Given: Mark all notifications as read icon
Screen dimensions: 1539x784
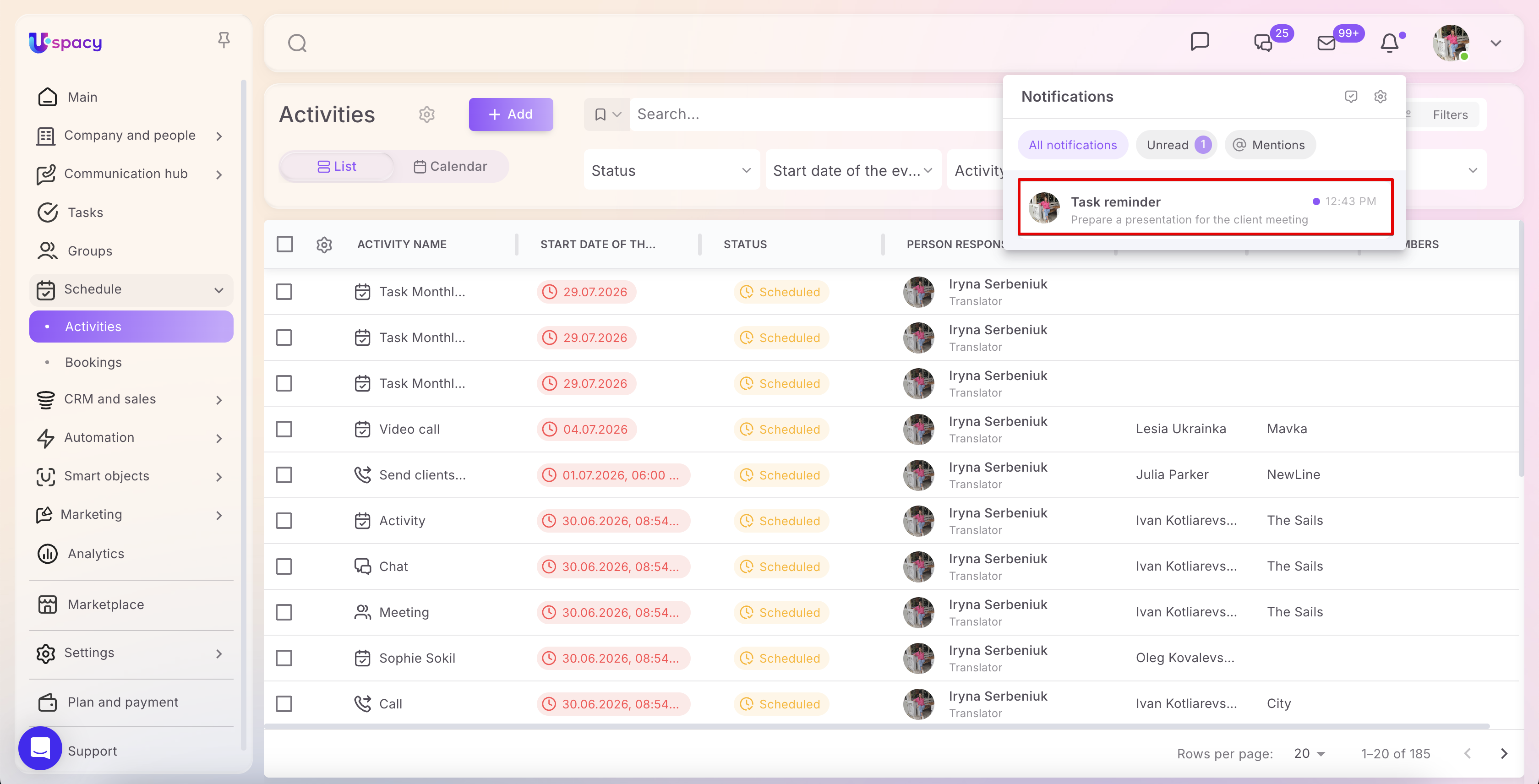Looking at the screenshot, I should [1351, 97].
